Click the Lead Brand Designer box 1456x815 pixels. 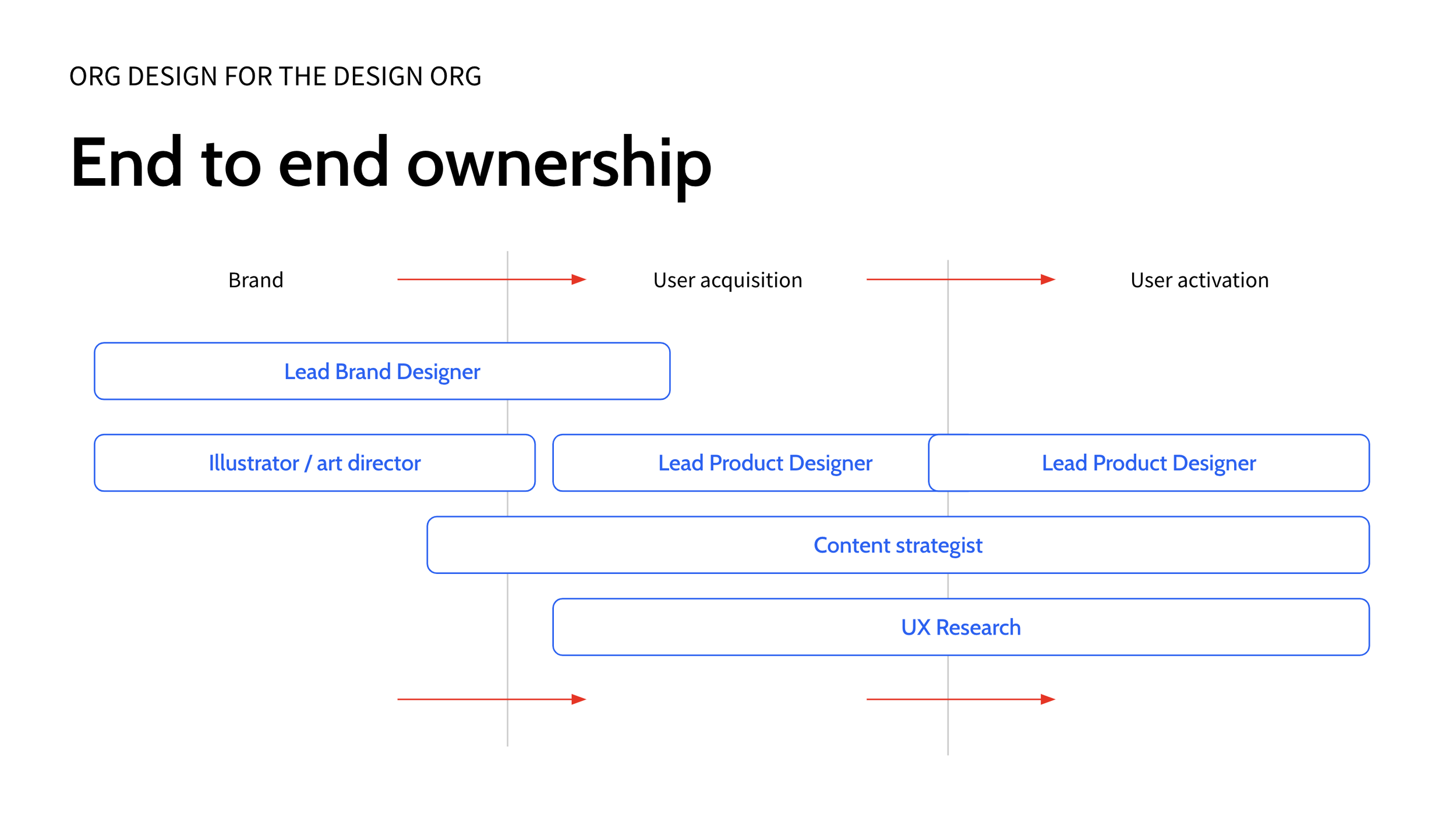[x=382, y=371]
